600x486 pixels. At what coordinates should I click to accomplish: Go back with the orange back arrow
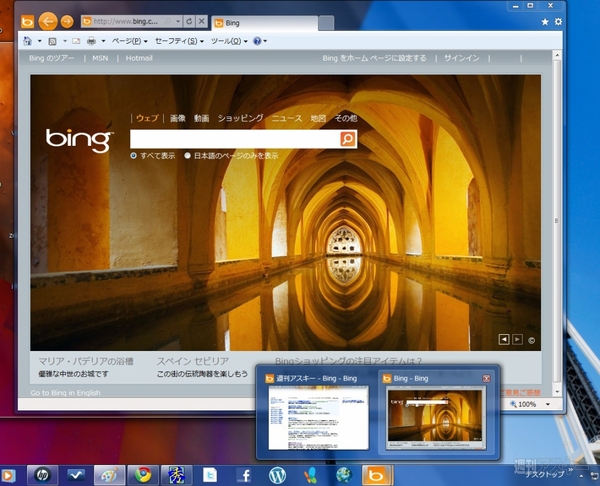(48, 21)
